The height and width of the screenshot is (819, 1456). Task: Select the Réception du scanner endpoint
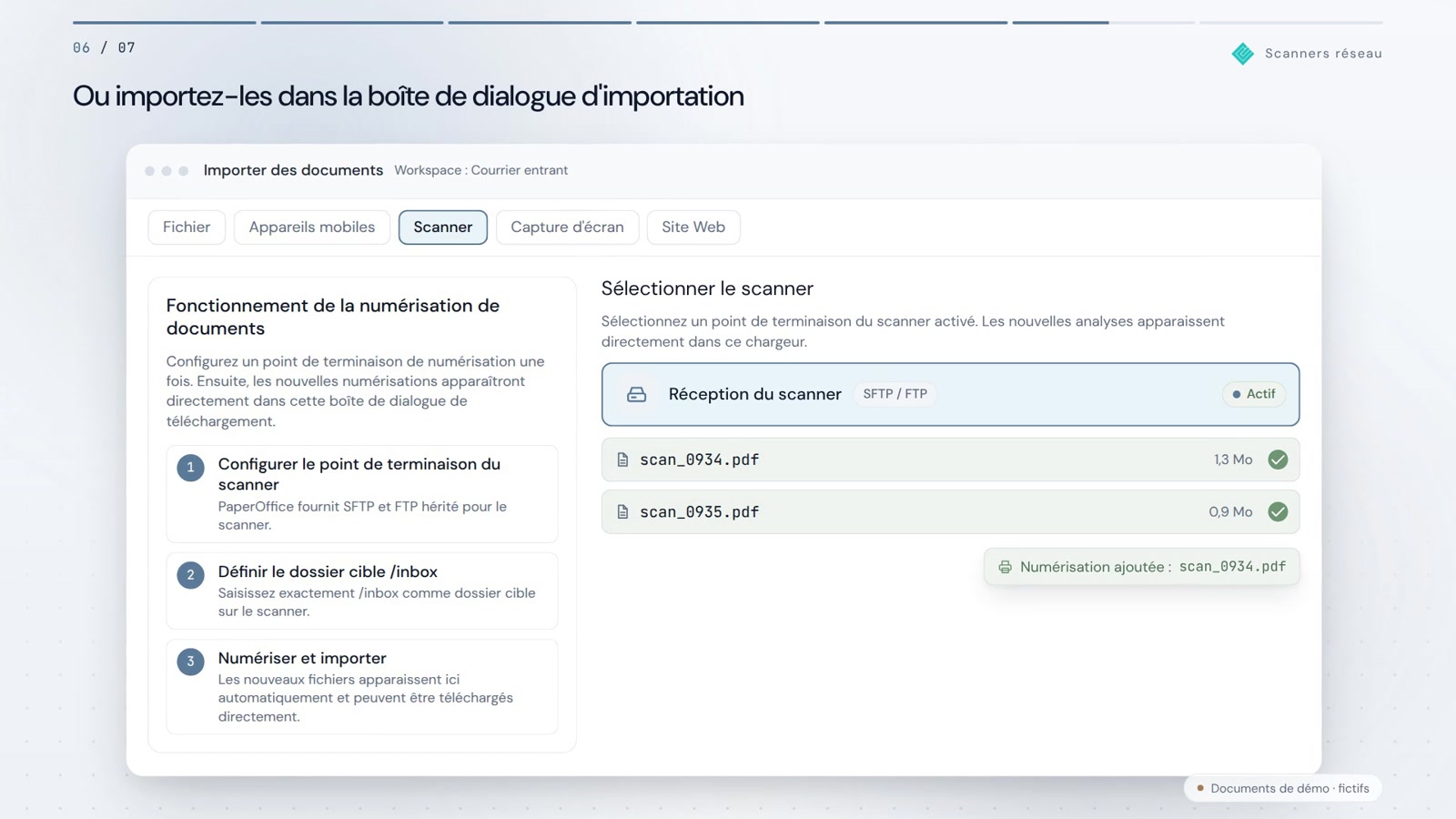(950, 395)
